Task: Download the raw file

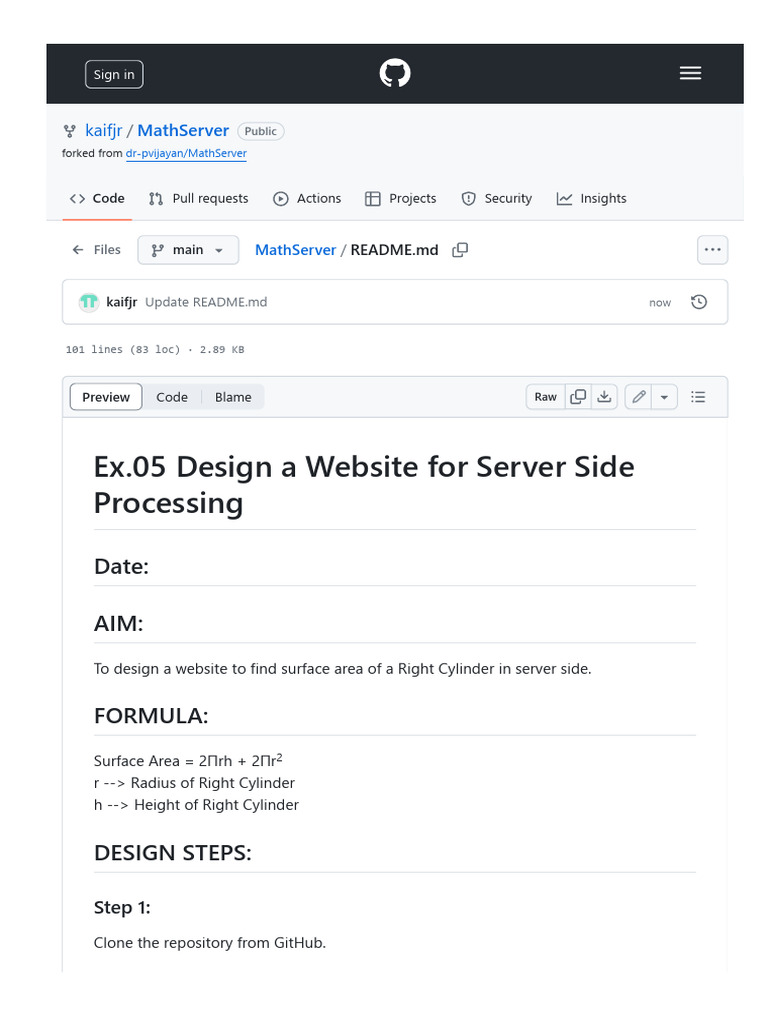Action: 604,397
